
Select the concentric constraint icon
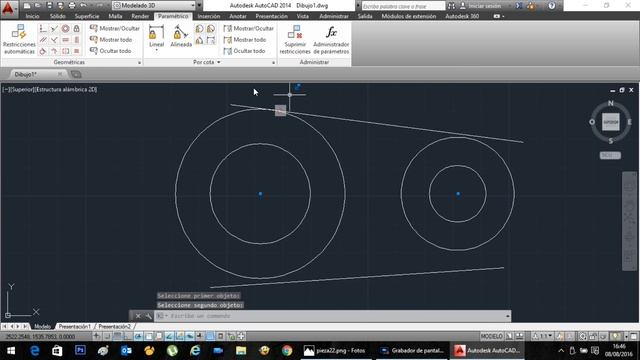(x=65, y=29)
